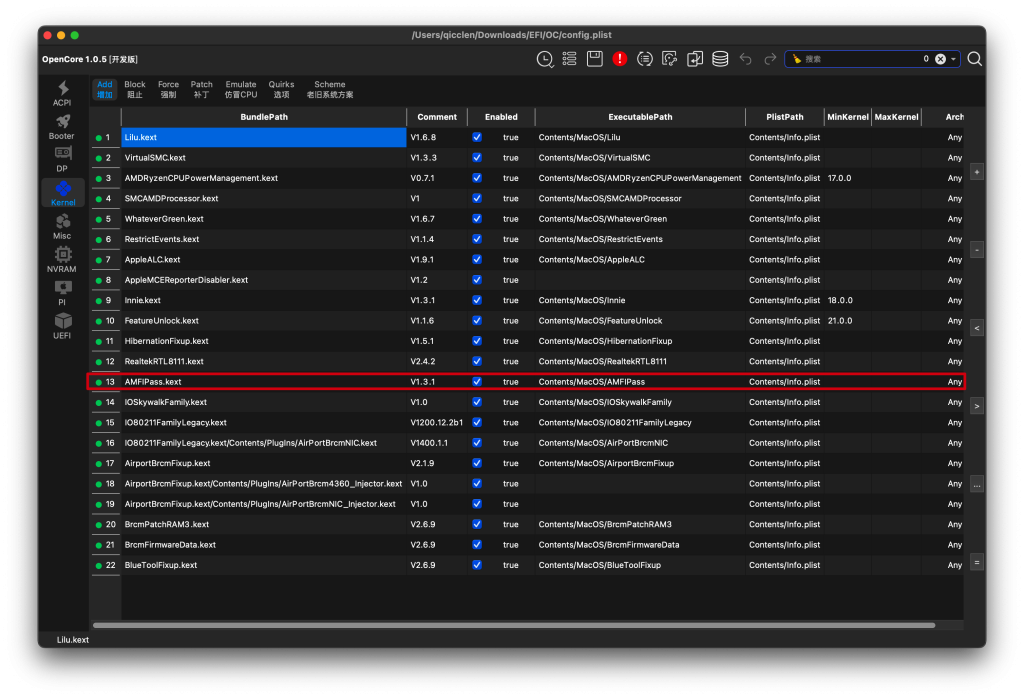1024x698 pixels.
Task: Toggle Enabled checkbox for BlueToolFixup.kext
Action: 477,565
